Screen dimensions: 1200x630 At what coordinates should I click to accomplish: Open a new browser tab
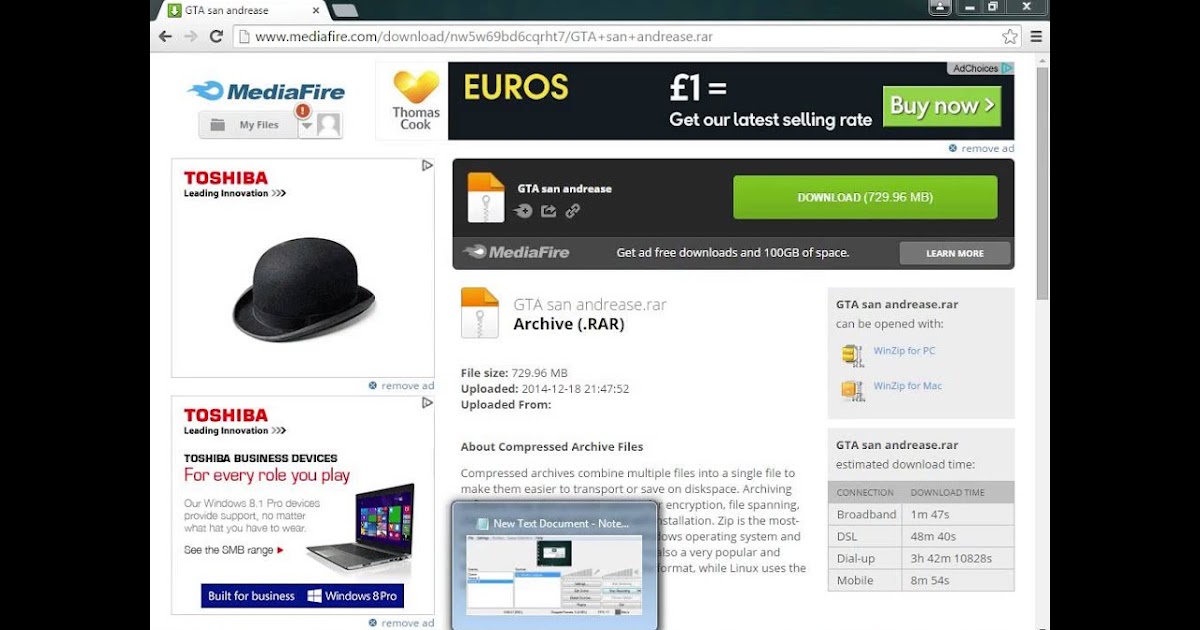tap(344, 10)
